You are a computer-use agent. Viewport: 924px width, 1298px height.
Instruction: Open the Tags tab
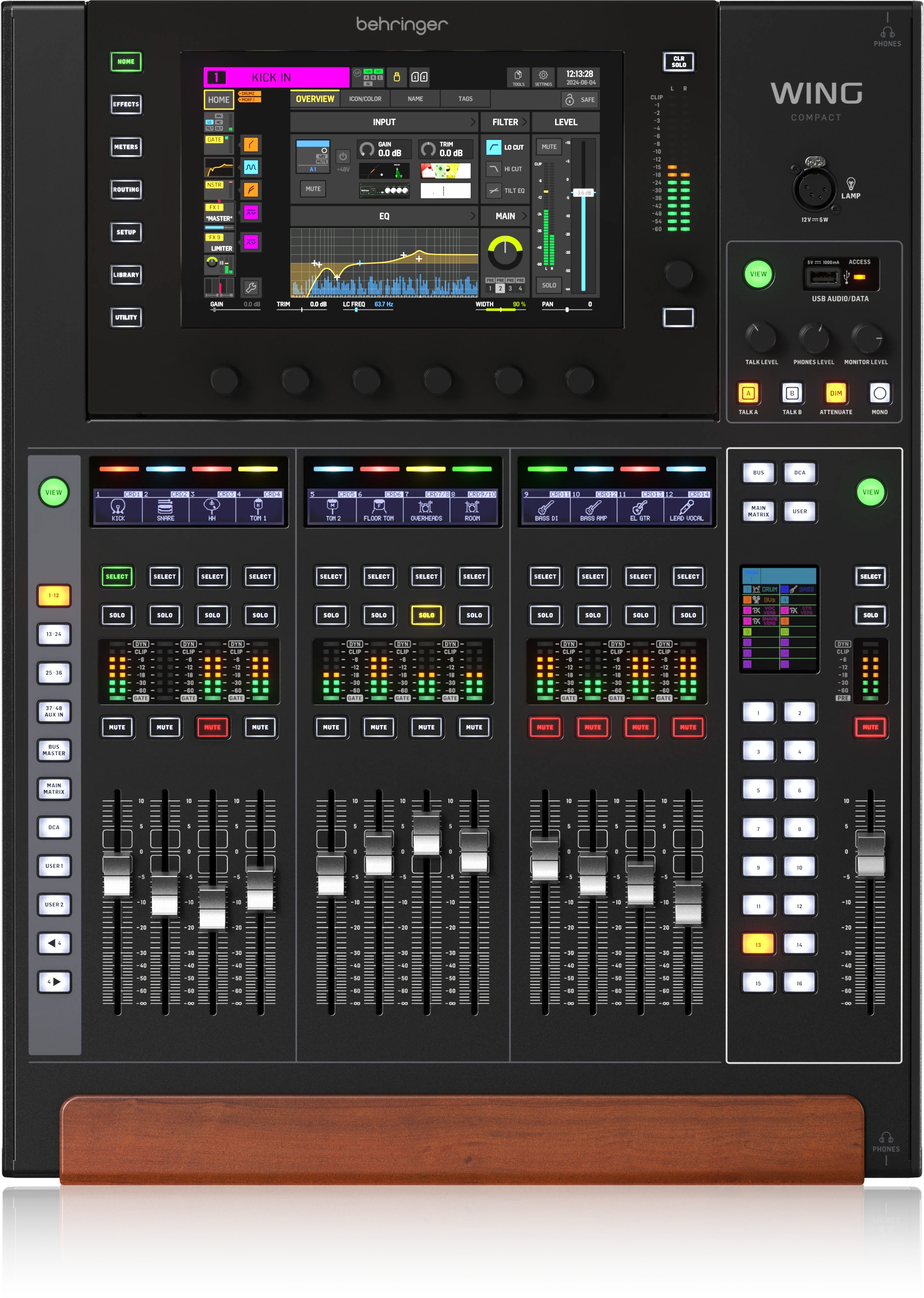pos(466,99)
